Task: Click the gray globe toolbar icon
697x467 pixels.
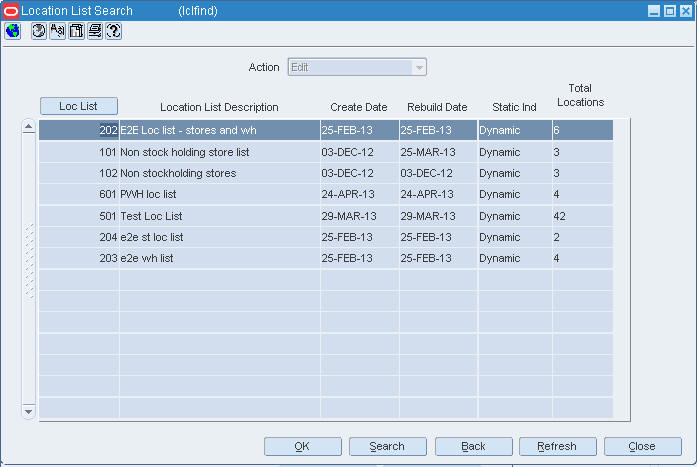Action: tap(39, 31)
